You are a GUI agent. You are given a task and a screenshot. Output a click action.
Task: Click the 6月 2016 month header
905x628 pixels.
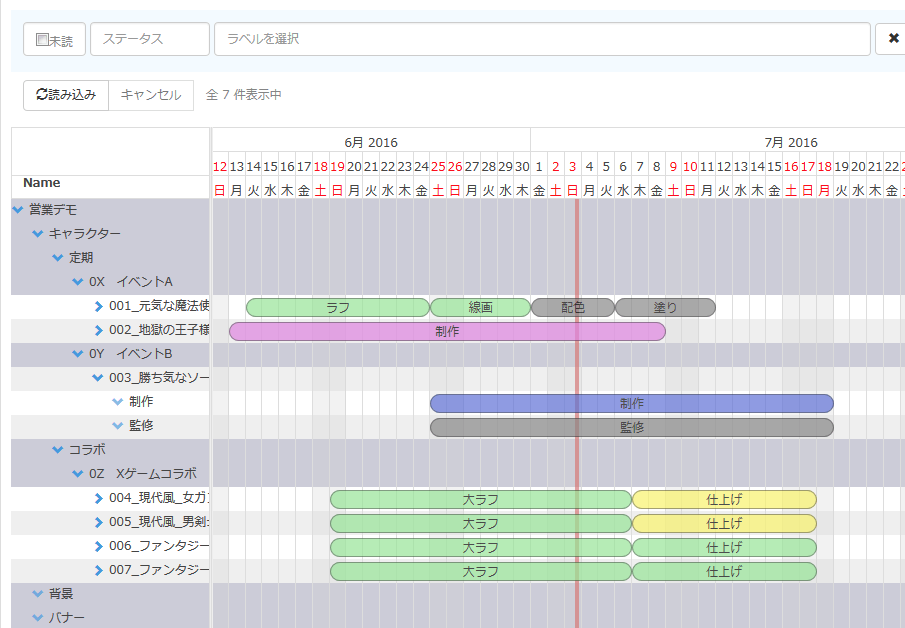coord(369,142)
